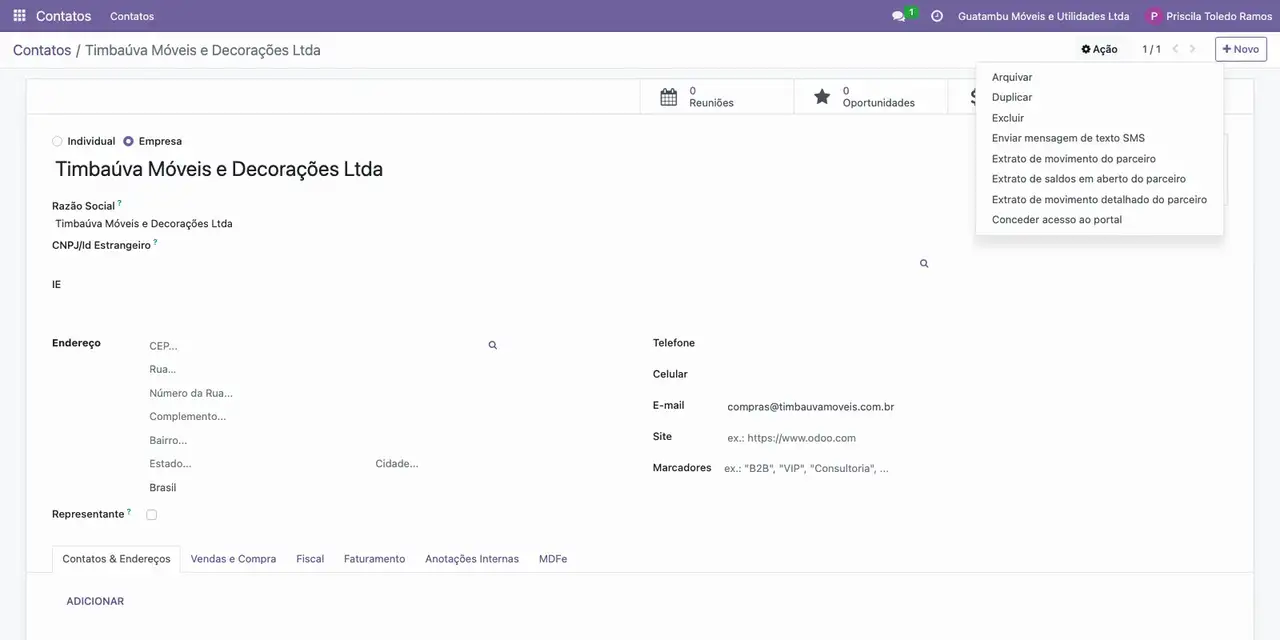Viewport: 1280px width, 640px height.
Task: Switch to the Fiscal tab
Action: pyautogui.click(x=310, y=559)
